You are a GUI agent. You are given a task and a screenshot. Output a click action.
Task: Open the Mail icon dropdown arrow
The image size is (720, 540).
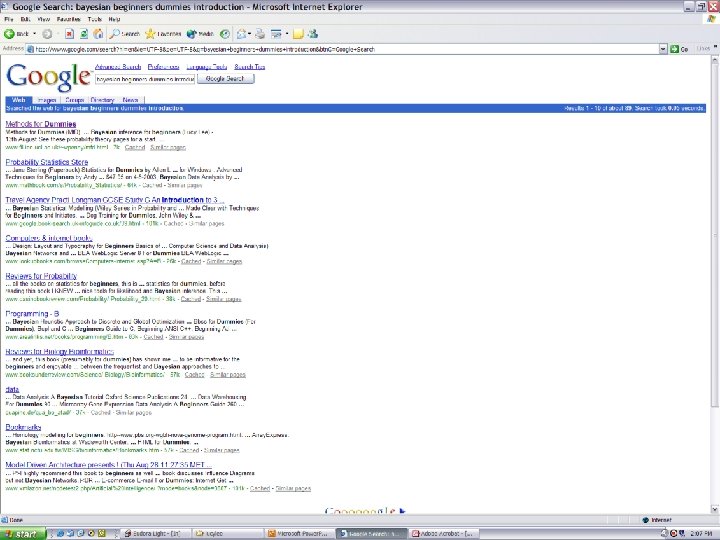pos(249,34)
